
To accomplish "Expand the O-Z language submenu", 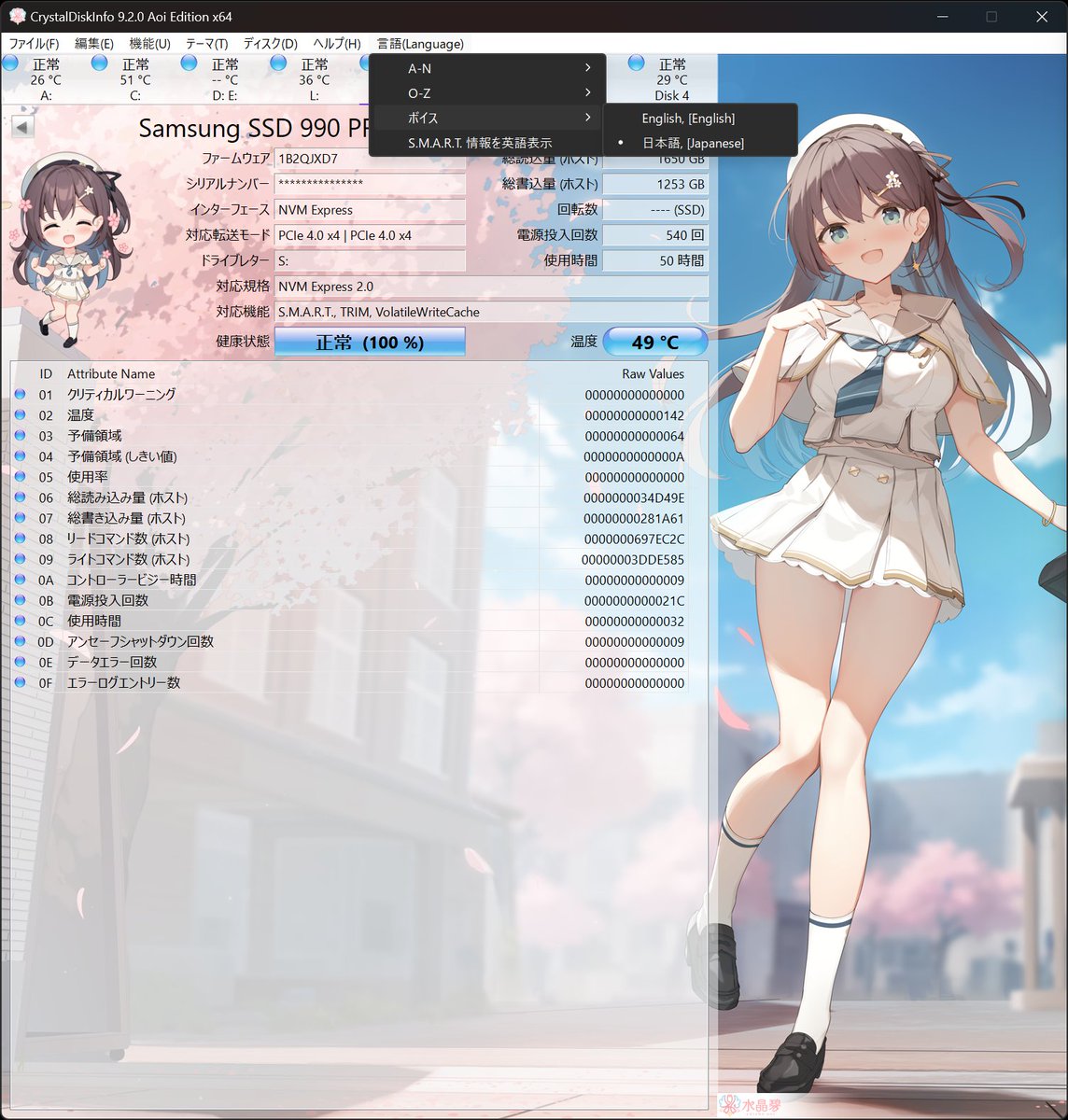I will [x=487, y=93].
